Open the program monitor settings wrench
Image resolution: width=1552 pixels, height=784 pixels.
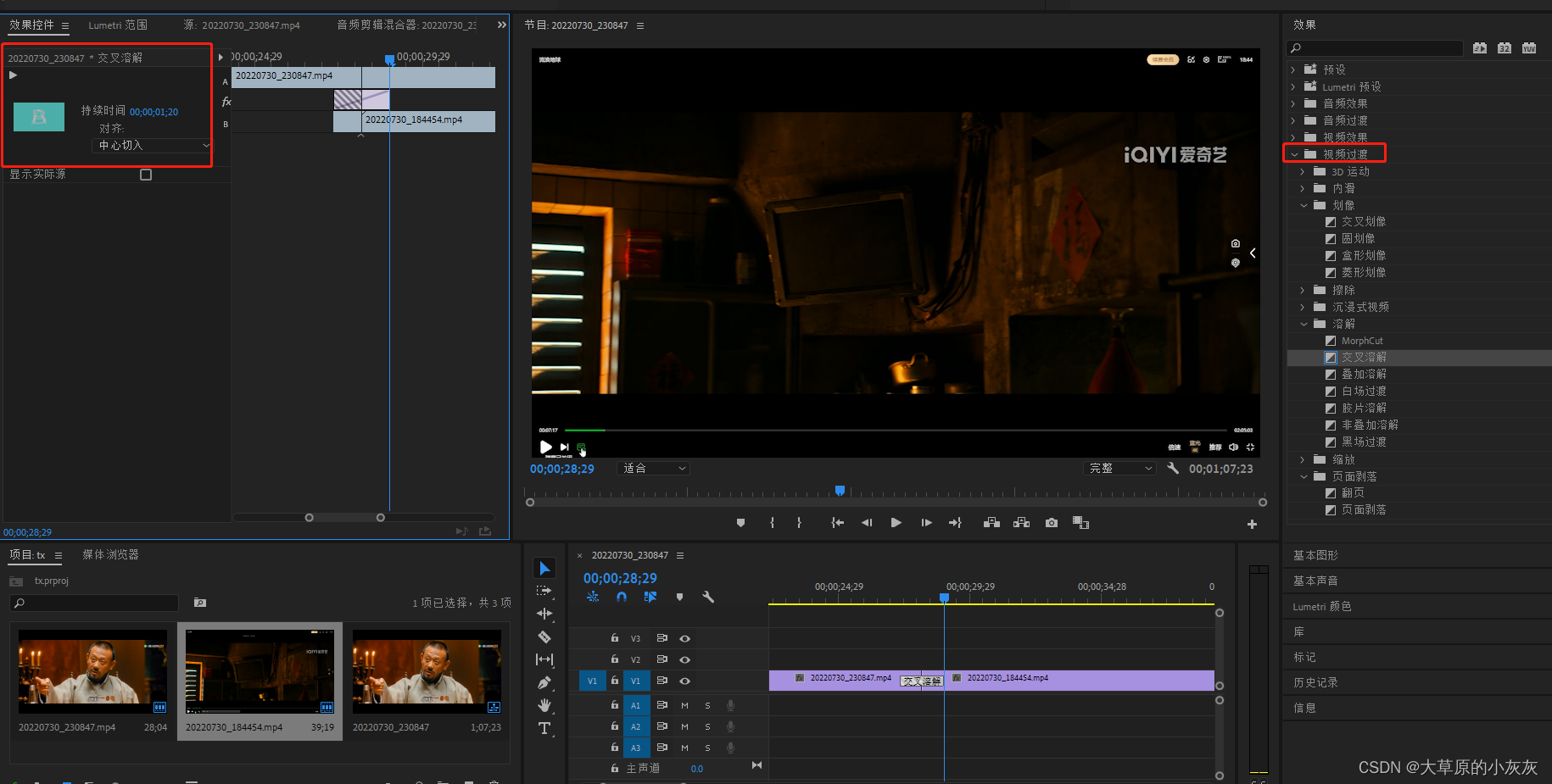1173,468
